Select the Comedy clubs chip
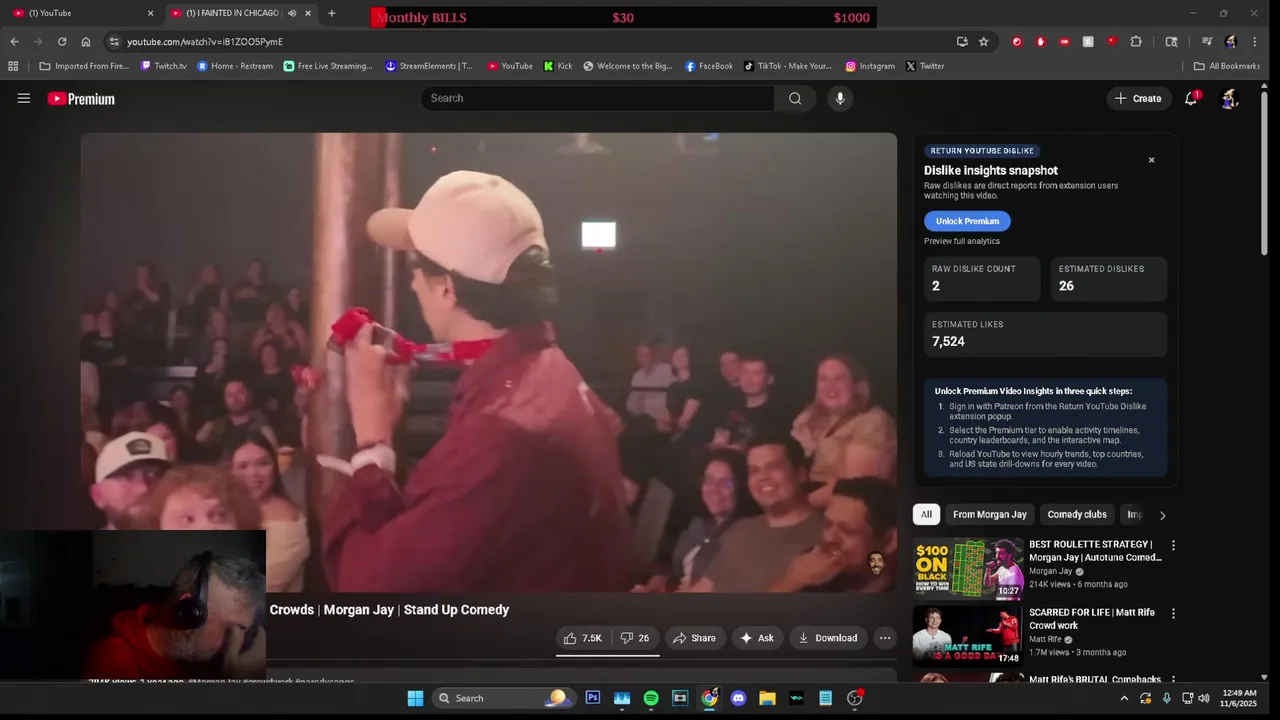Viewport: 1280px width, 720px height. [x=1077, y=514]
